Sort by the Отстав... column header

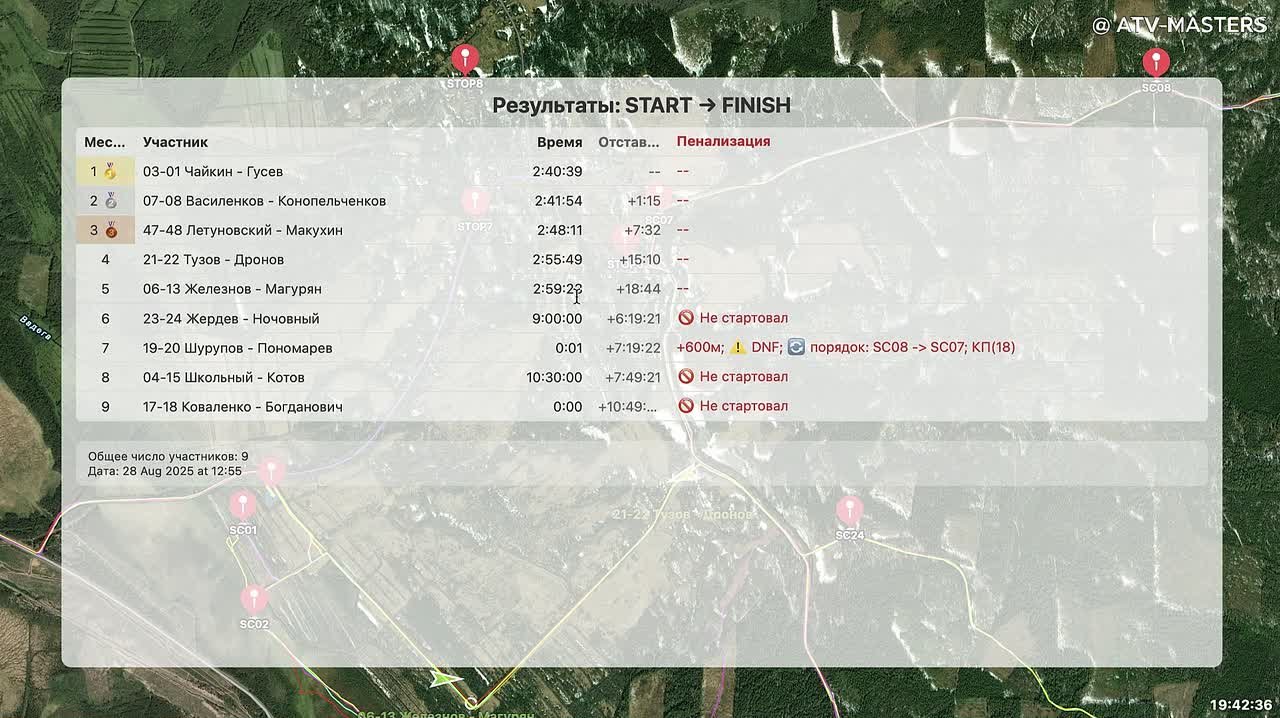[629, 142]
